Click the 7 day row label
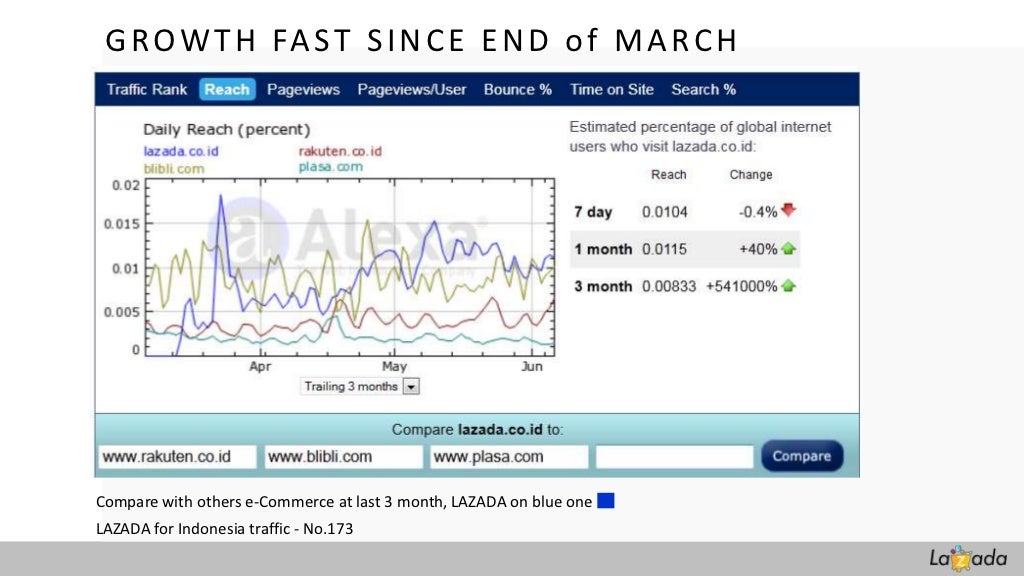Viewport: 1024px width, 576px height. 593,212
